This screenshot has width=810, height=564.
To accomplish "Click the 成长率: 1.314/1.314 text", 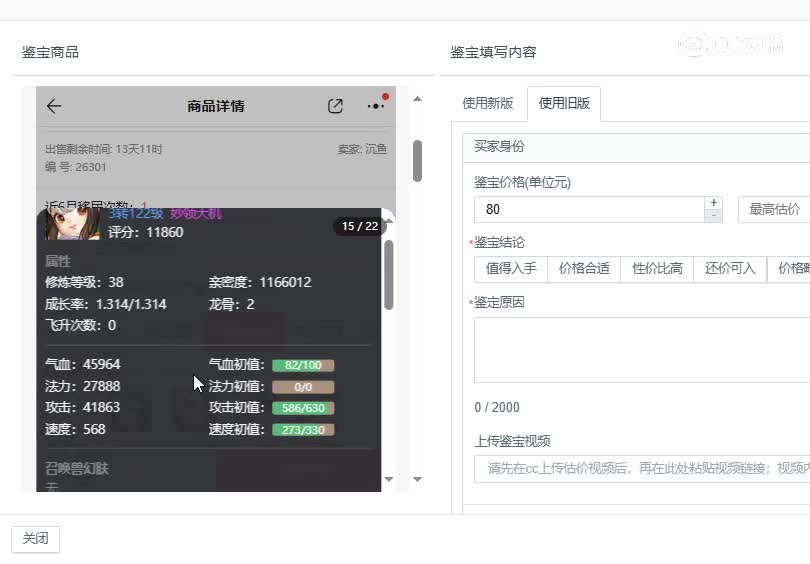I will tap(106, 304).
